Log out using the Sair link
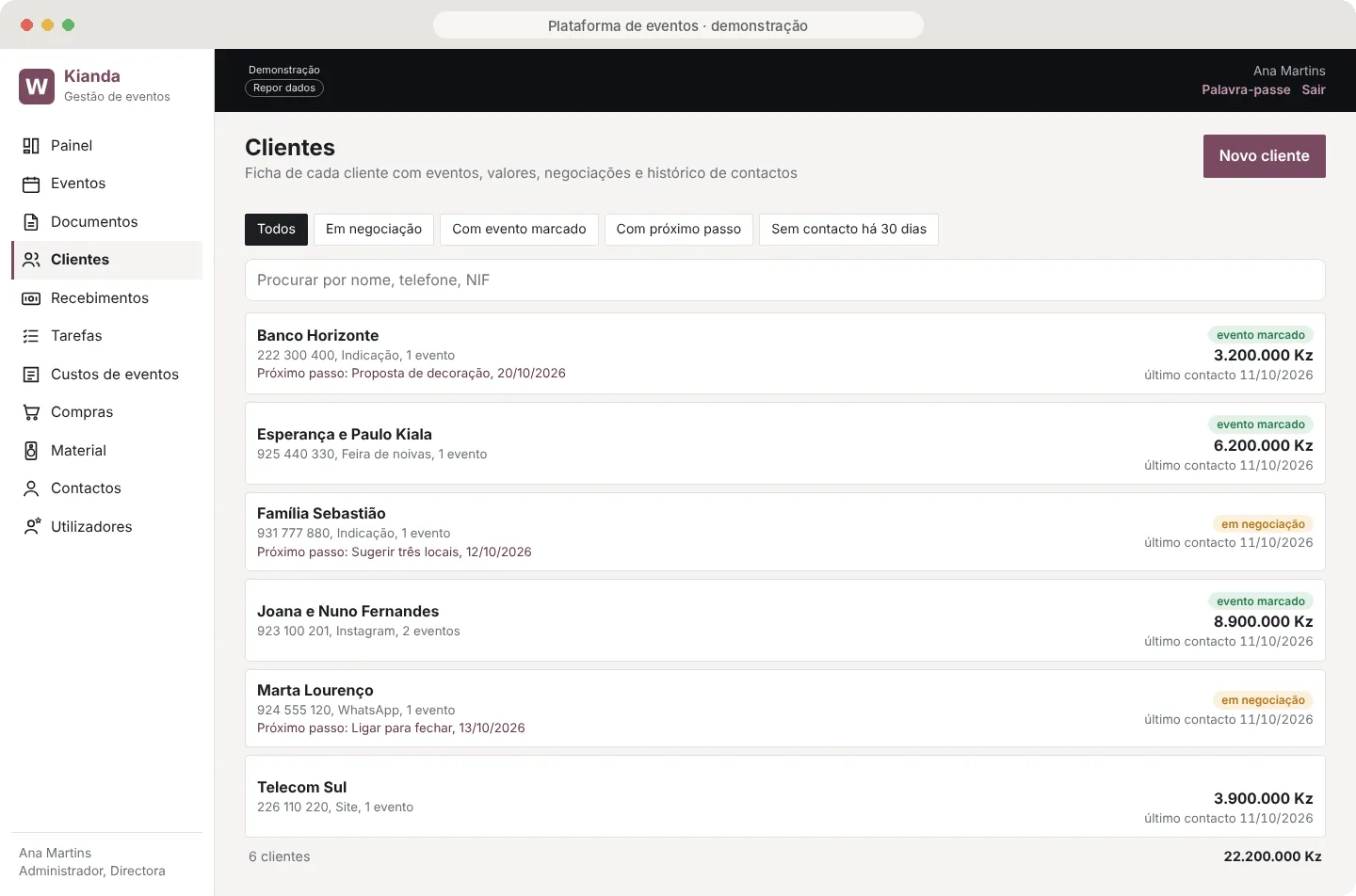This screenshot has height=896, width=1356. [x=1314, y=90]
